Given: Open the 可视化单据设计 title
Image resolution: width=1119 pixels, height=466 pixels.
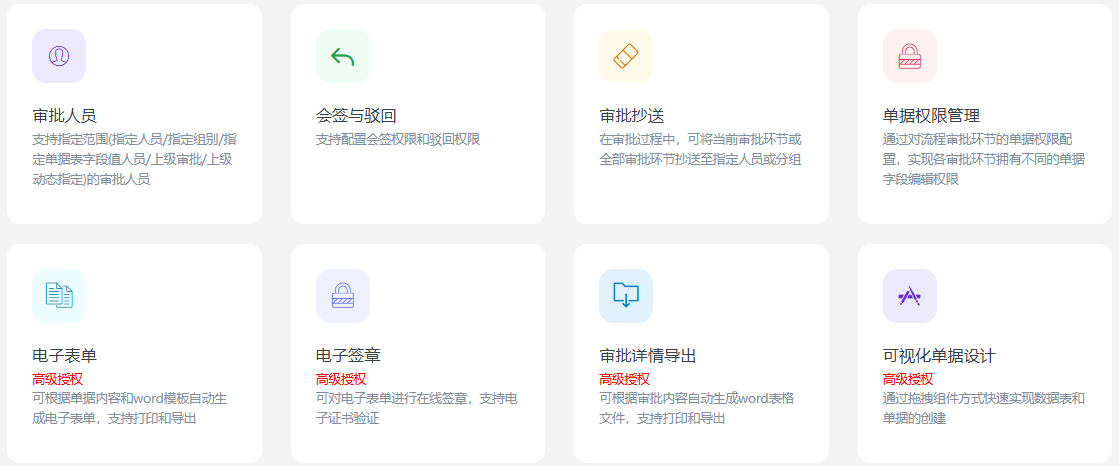Looking at the screenshot, I should click(939, 356).
